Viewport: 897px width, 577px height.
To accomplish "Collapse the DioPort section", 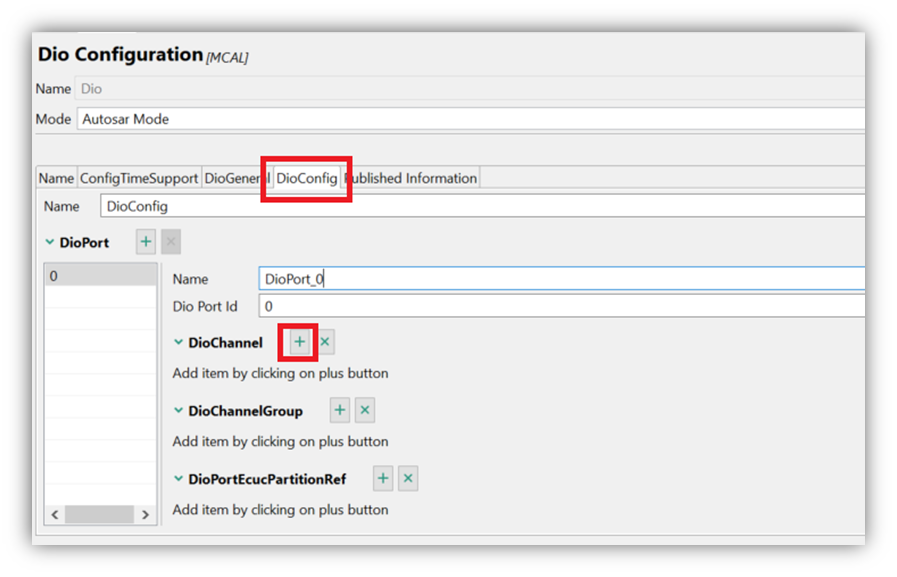I will 50,242.
